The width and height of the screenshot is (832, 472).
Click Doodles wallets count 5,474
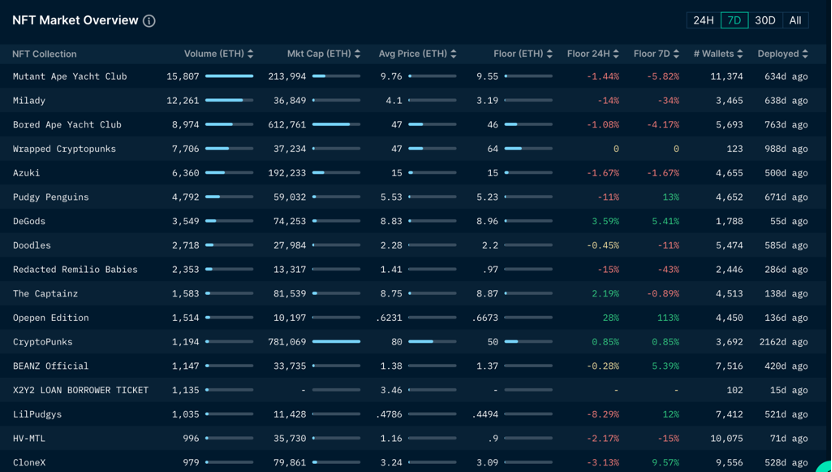(x=730, y=246)
